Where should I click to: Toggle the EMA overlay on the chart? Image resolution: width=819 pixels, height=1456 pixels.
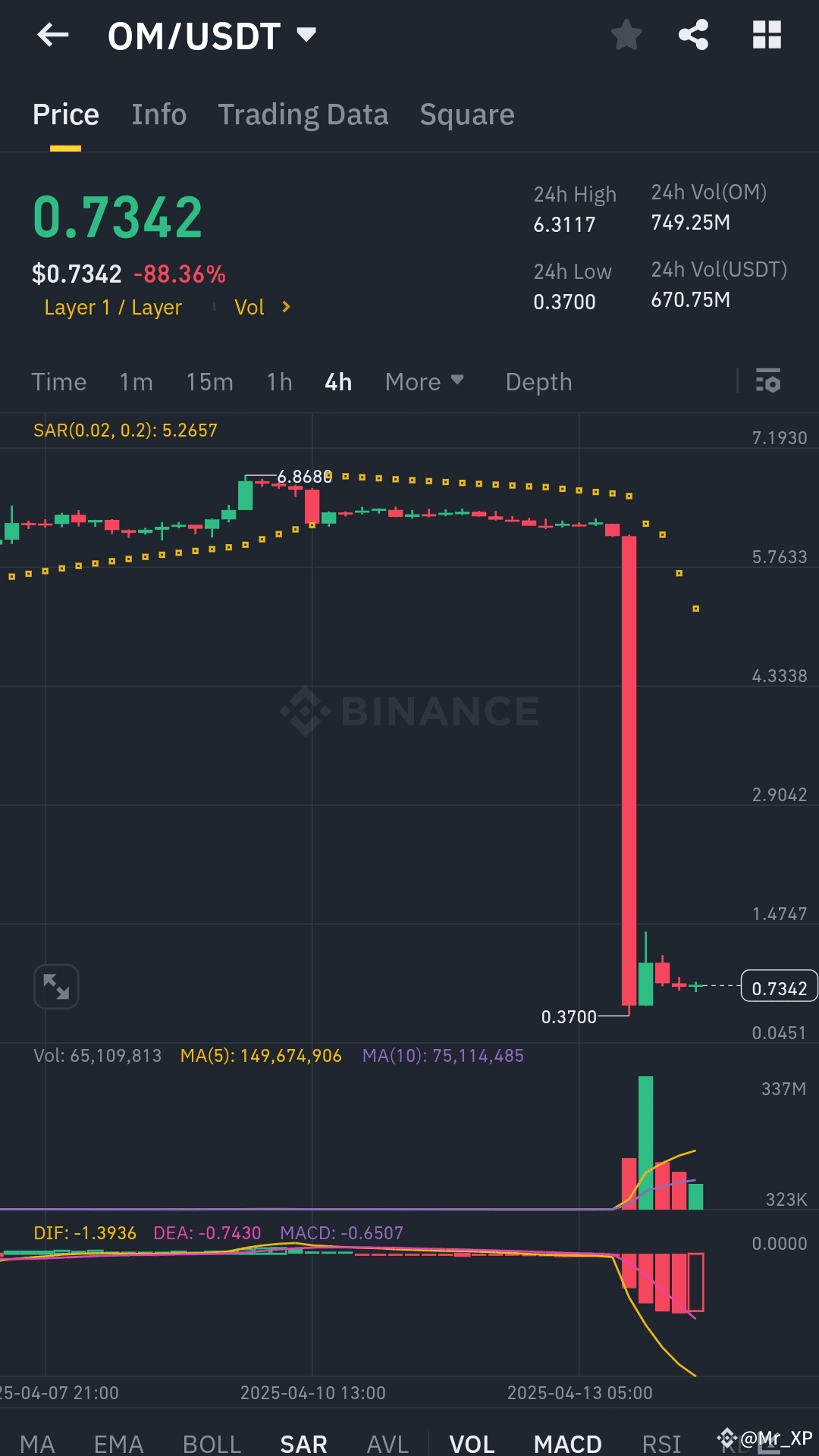click(x=118, y=1441)
